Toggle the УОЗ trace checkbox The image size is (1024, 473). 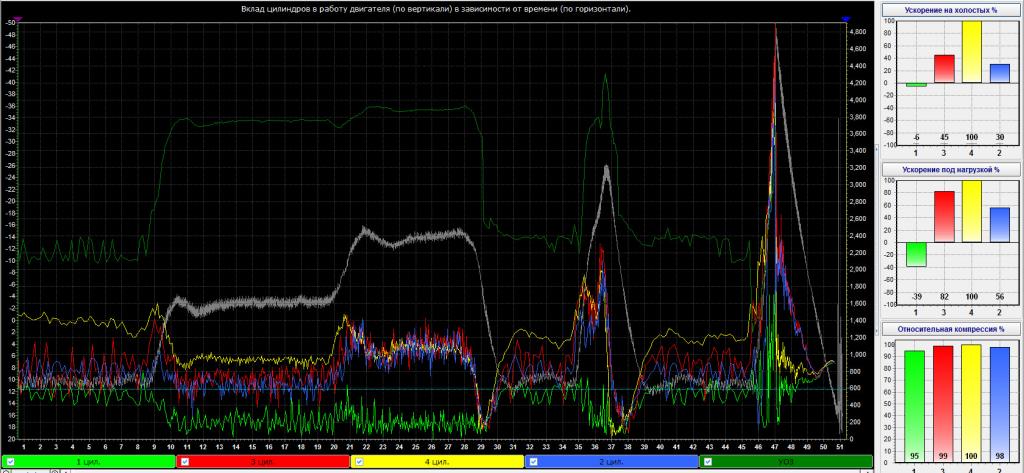[708, 462]
